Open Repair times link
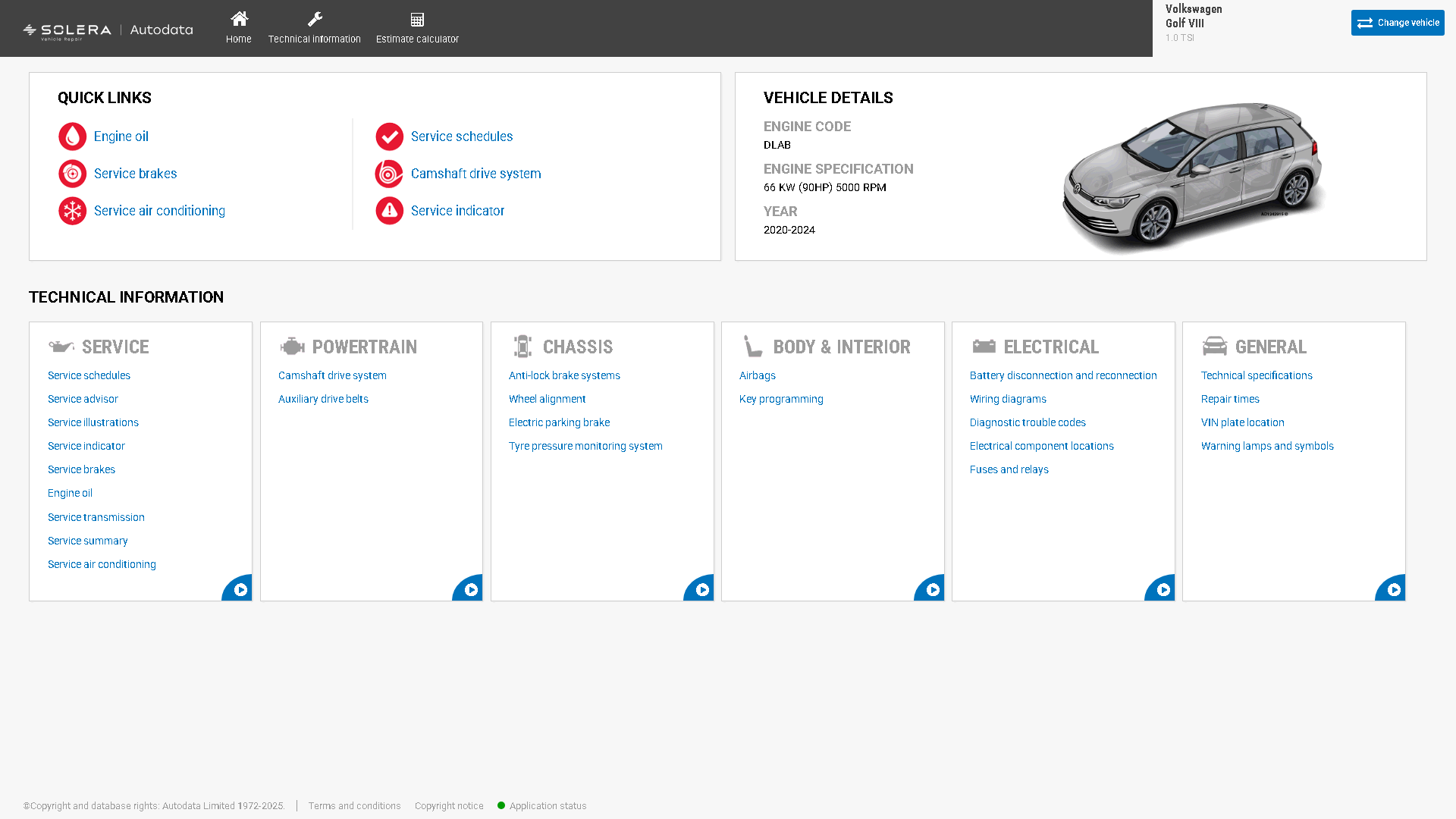Screen dimensions: 1456x819 tap(1231, 399)
